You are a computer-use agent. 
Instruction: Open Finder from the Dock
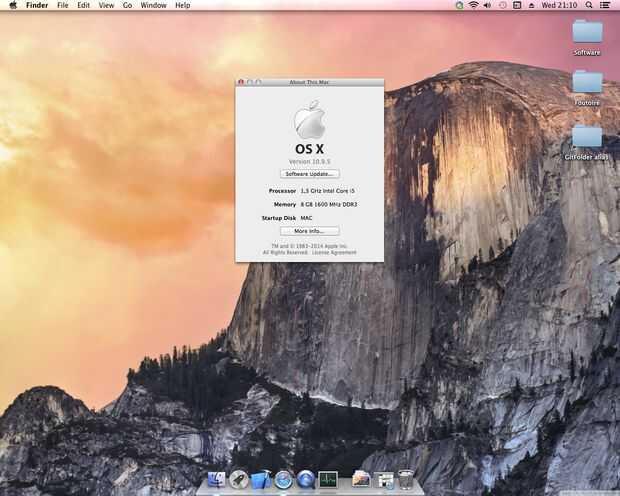(x=217, y=479)
